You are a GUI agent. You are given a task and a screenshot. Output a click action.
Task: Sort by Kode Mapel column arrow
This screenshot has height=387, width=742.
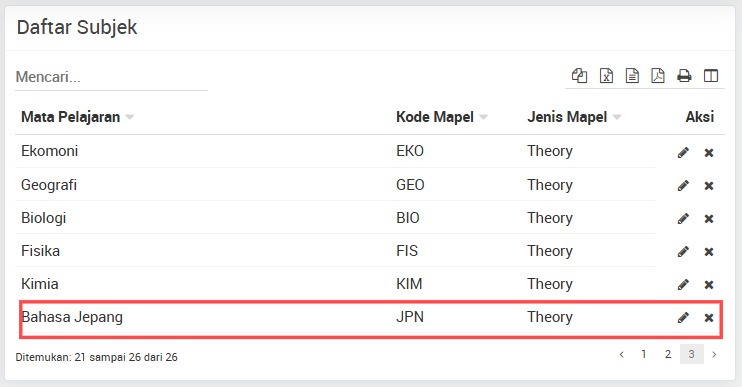click(483, 117)
